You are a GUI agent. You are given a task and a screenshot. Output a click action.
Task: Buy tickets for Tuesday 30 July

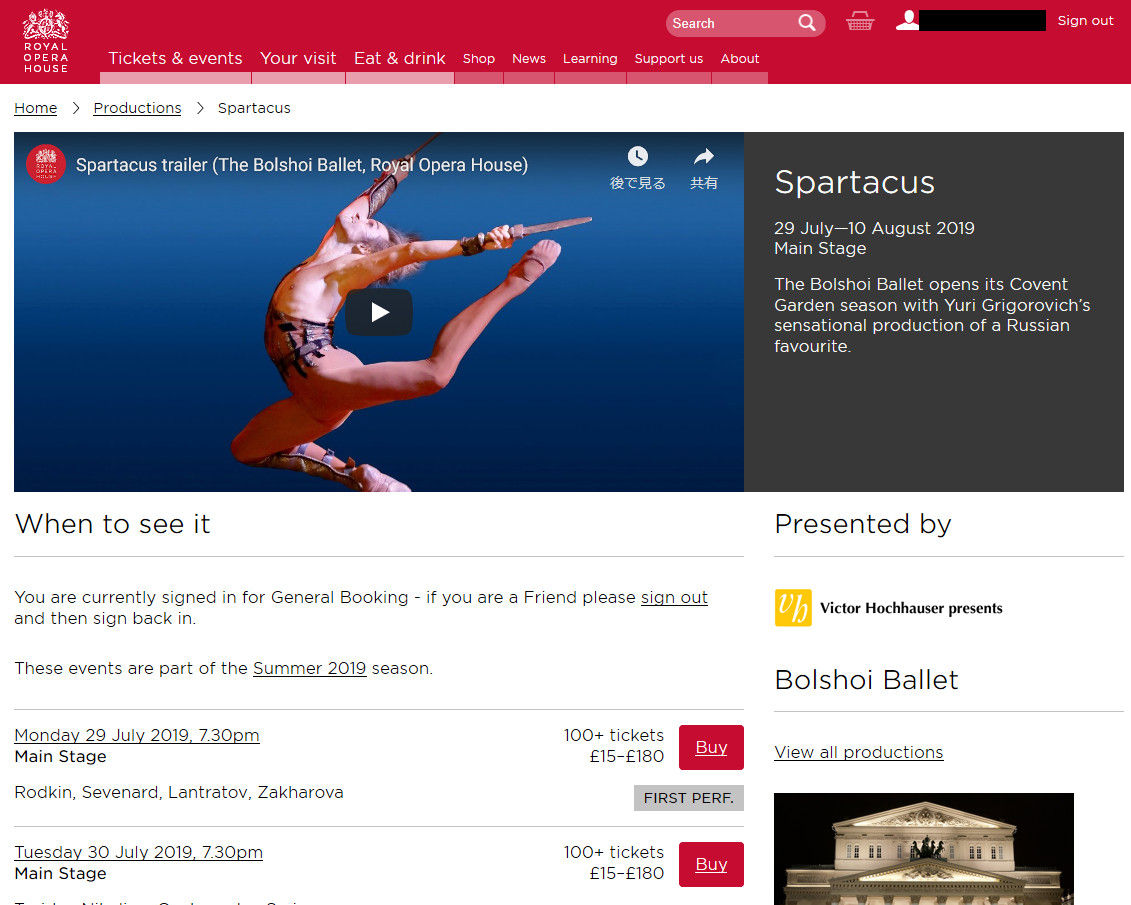tap(711, 865)
